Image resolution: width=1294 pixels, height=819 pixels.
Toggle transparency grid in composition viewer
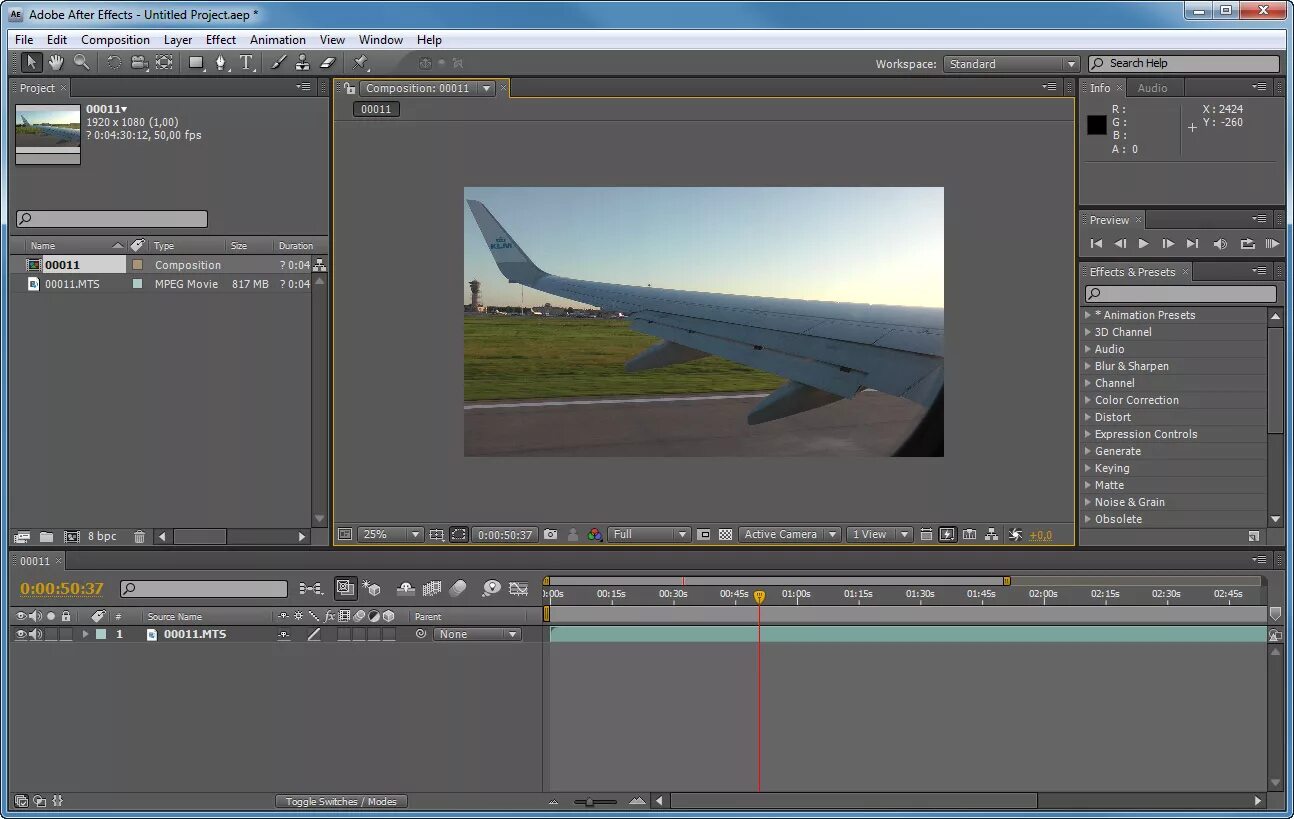725,535
